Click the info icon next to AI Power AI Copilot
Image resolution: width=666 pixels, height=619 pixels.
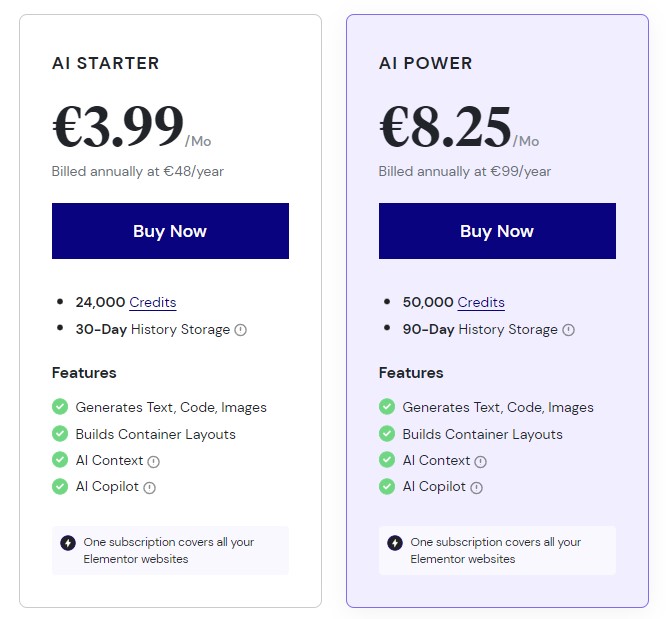click(x=476, y=488)
